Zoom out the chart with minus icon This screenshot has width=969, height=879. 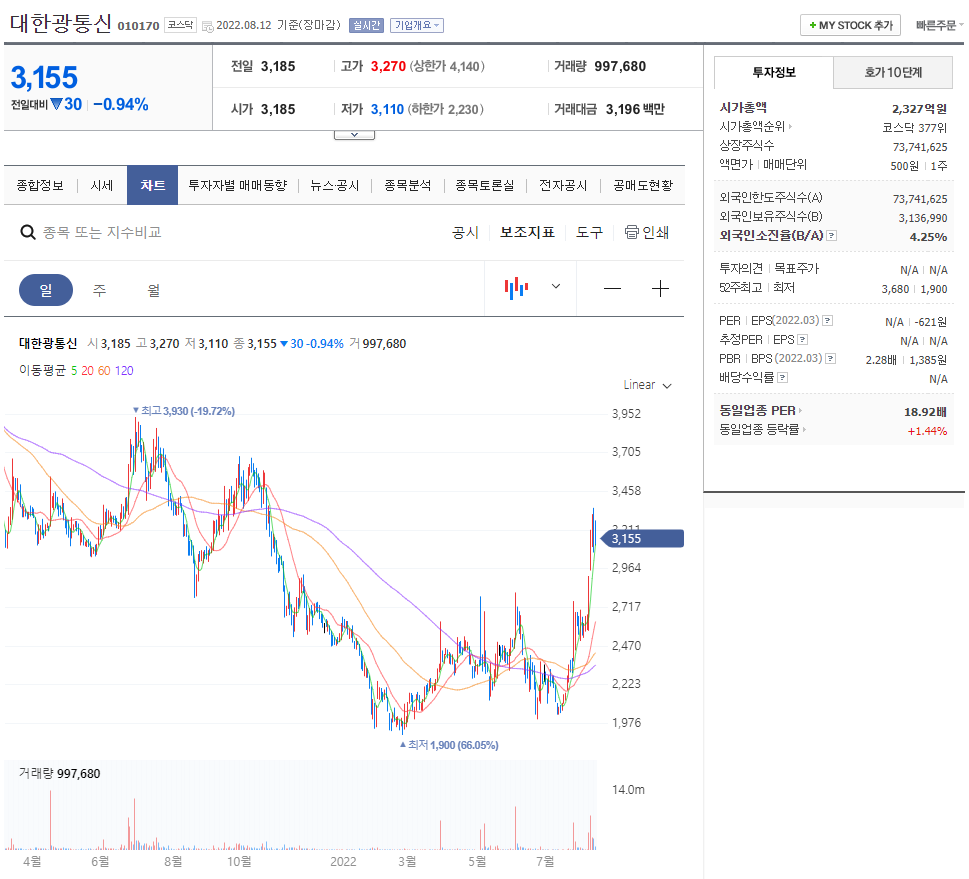(612, 289)
